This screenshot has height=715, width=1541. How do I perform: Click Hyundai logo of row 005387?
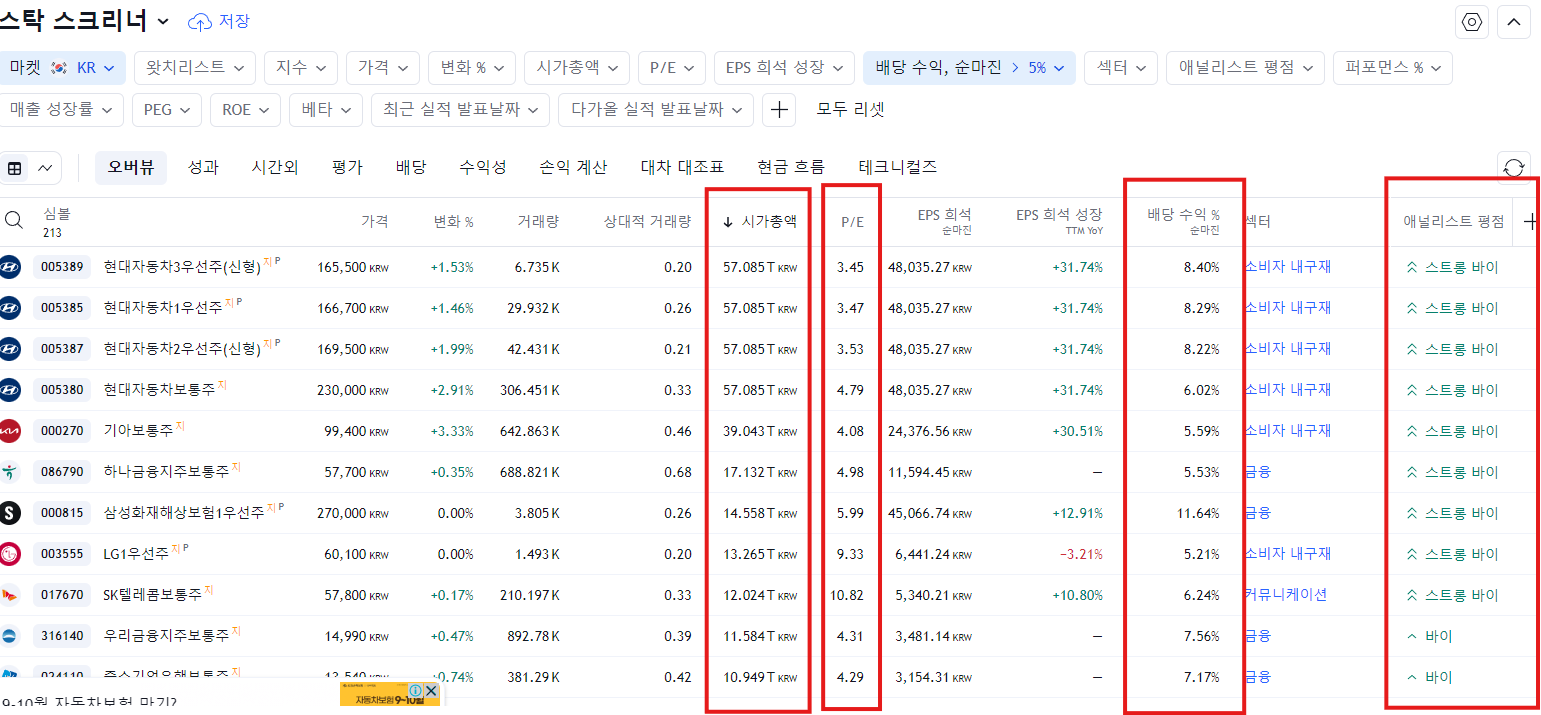[10, 349]
